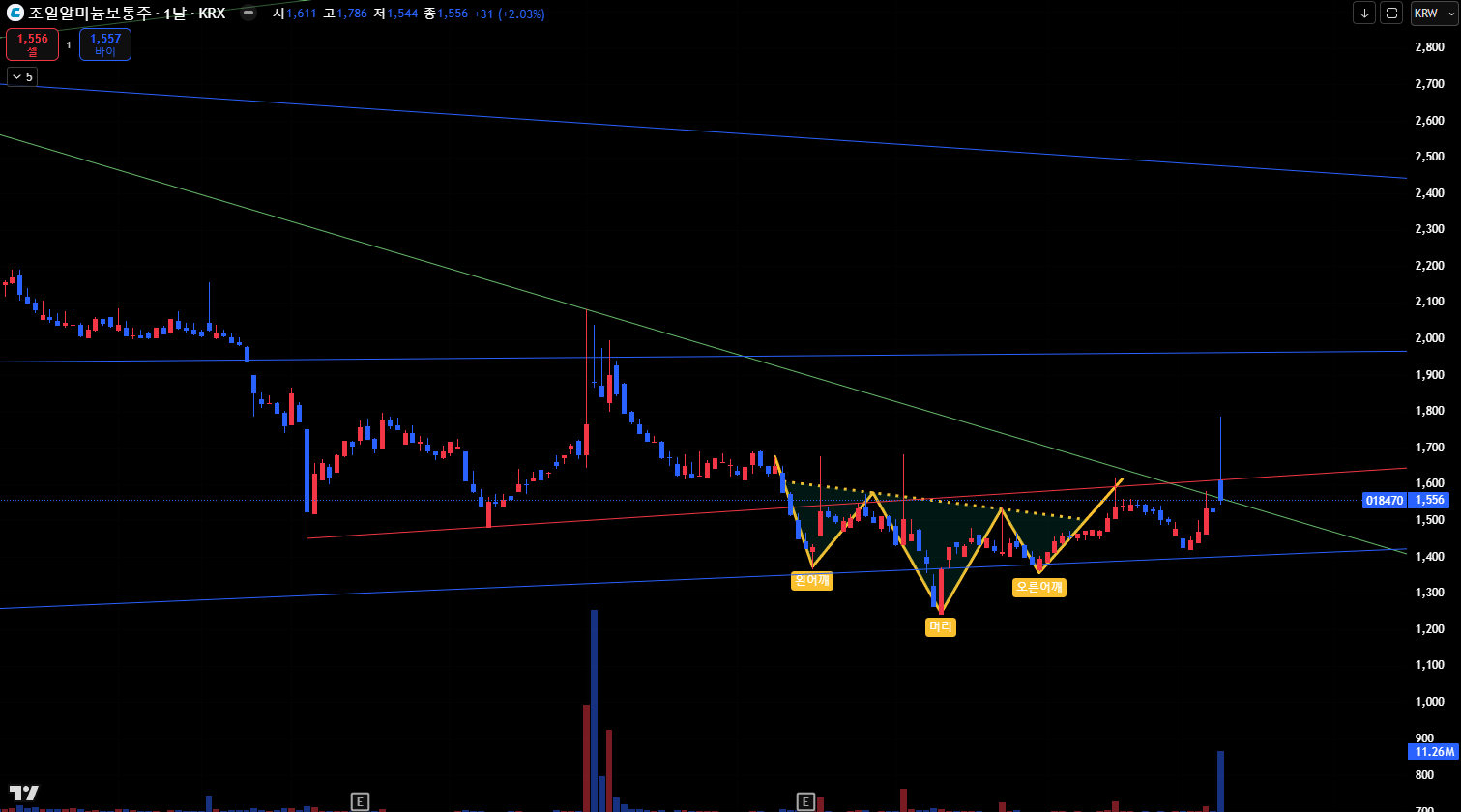Click the 018470 symbol price label
The image size is (1461, 812).
(x=1384, y=501)
